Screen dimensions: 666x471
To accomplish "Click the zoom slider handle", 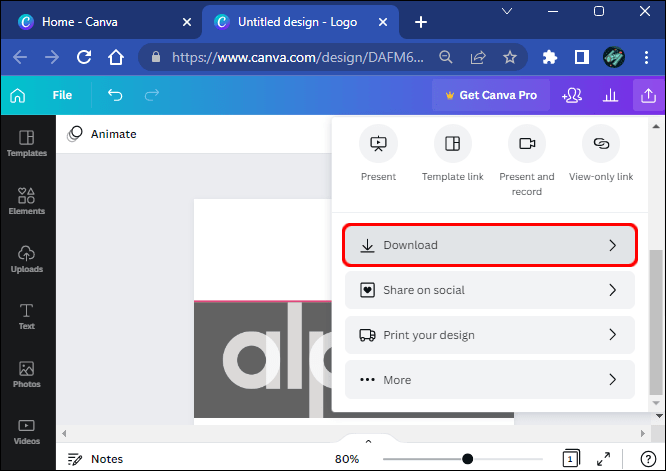I will click(467, 459).
